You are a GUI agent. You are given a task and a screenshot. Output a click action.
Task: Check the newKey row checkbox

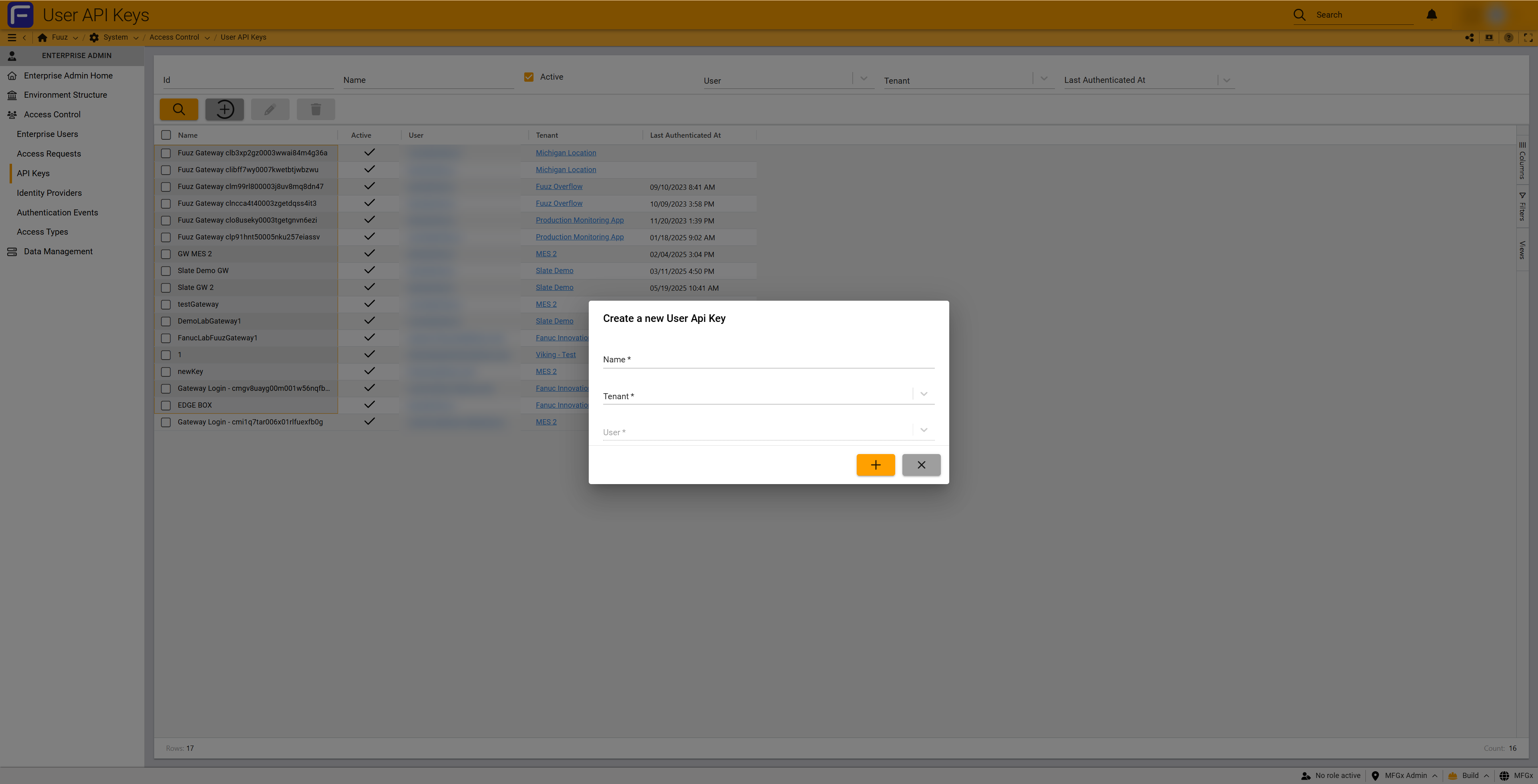(x=166, y=372)
